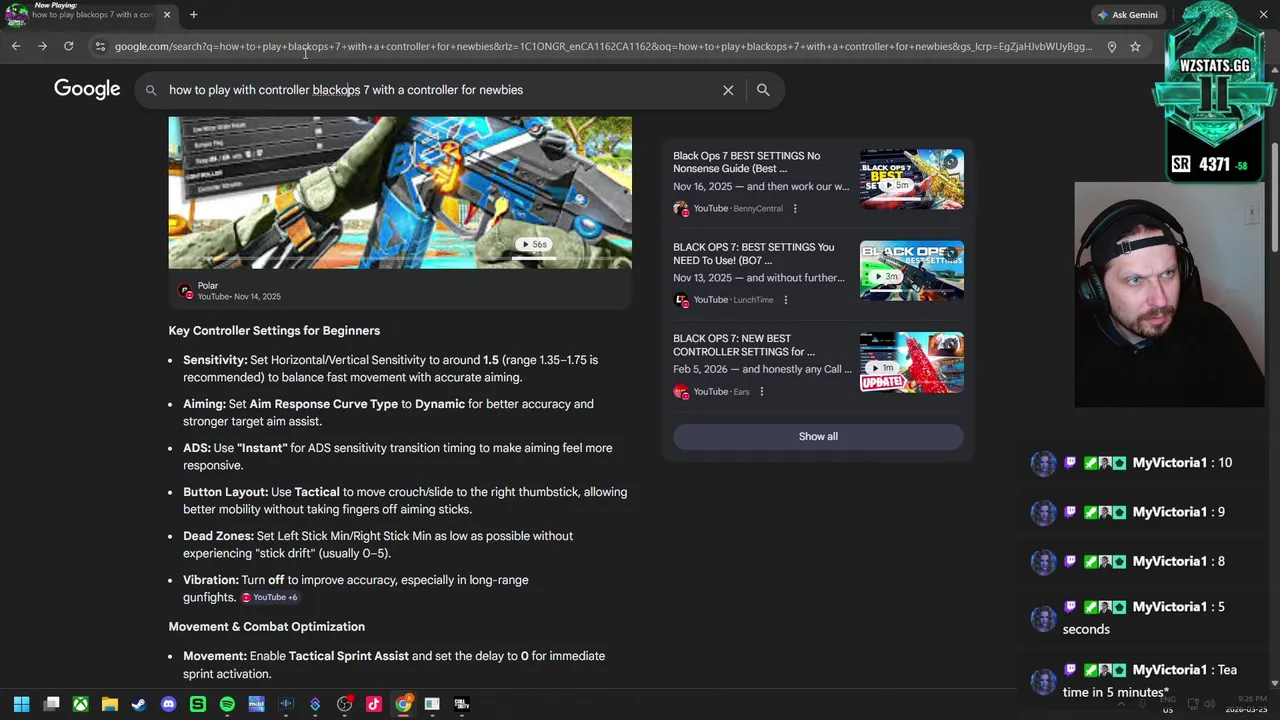
Task: Open Black Ops 7 BEST SETTINGS No Nonsense Guide
Action: click(747, 162)
